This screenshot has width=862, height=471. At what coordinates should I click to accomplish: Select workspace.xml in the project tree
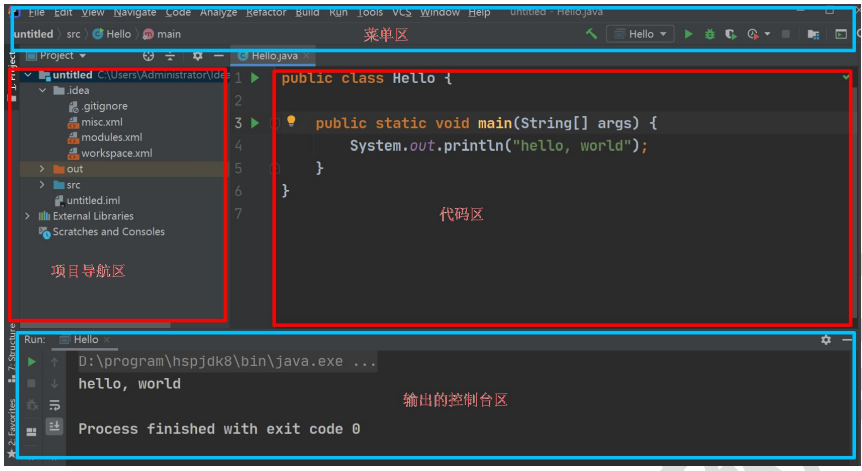[110, 153]
